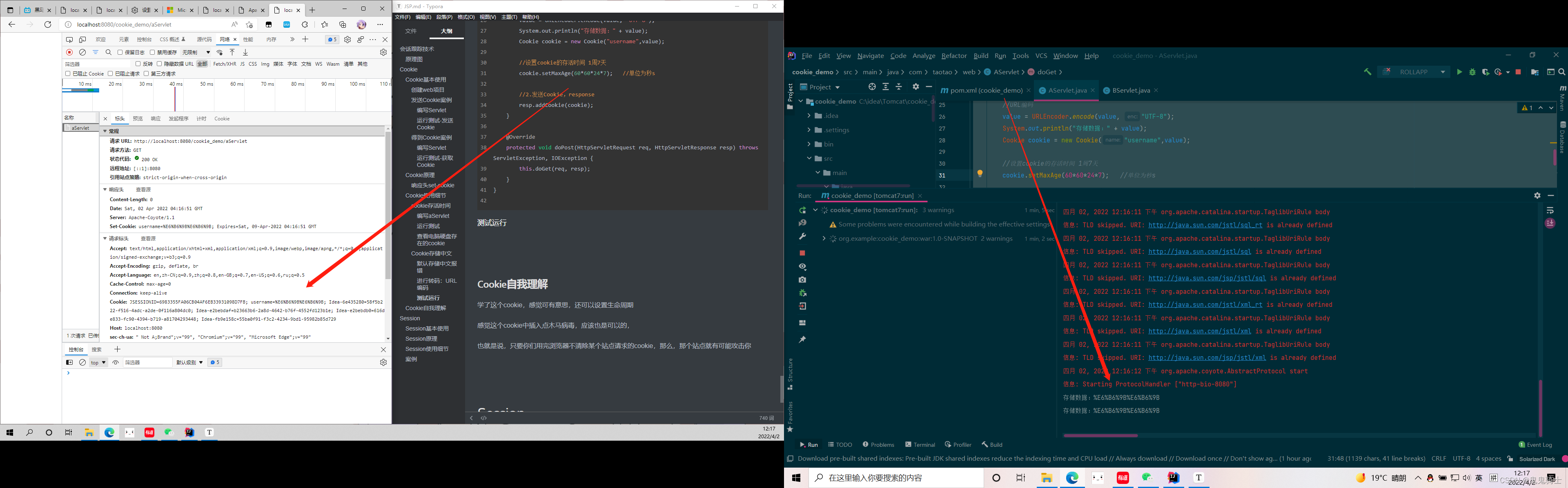Click the DevTools headers vertical scrollbar

point(388,205)
